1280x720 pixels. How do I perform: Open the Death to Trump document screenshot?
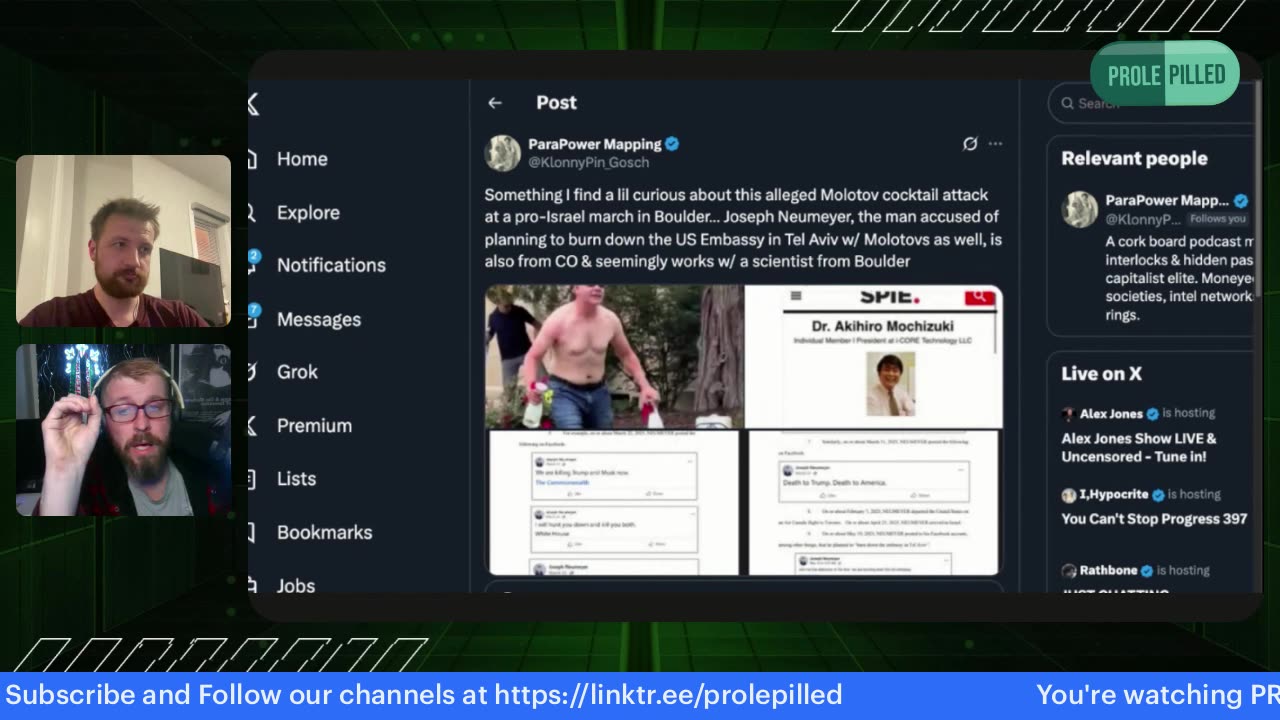click(874, 503)
